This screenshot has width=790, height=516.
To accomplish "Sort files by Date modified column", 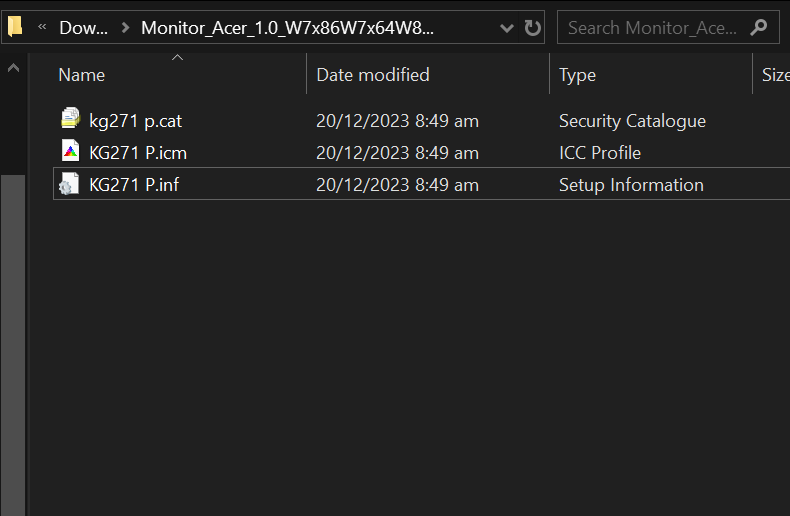I will tap(372, 75).
